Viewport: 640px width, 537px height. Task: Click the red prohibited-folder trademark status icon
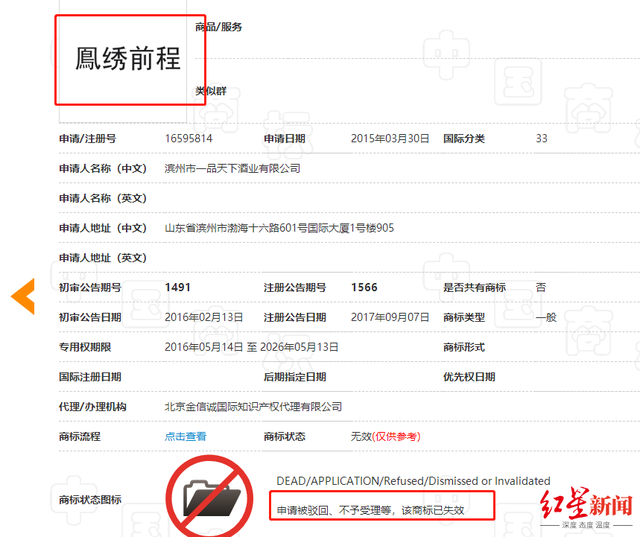[209, 497]
